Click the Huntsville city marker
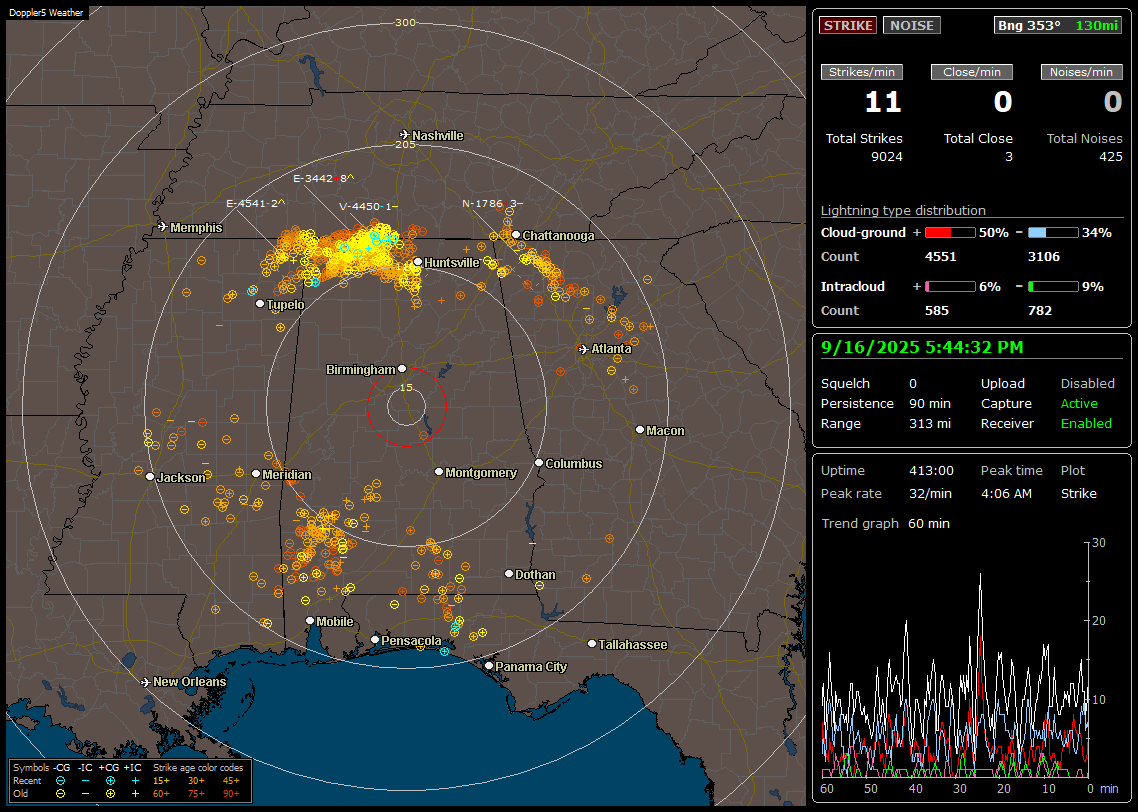Viewport: 1138px width, 812px height. pos(418,262)
